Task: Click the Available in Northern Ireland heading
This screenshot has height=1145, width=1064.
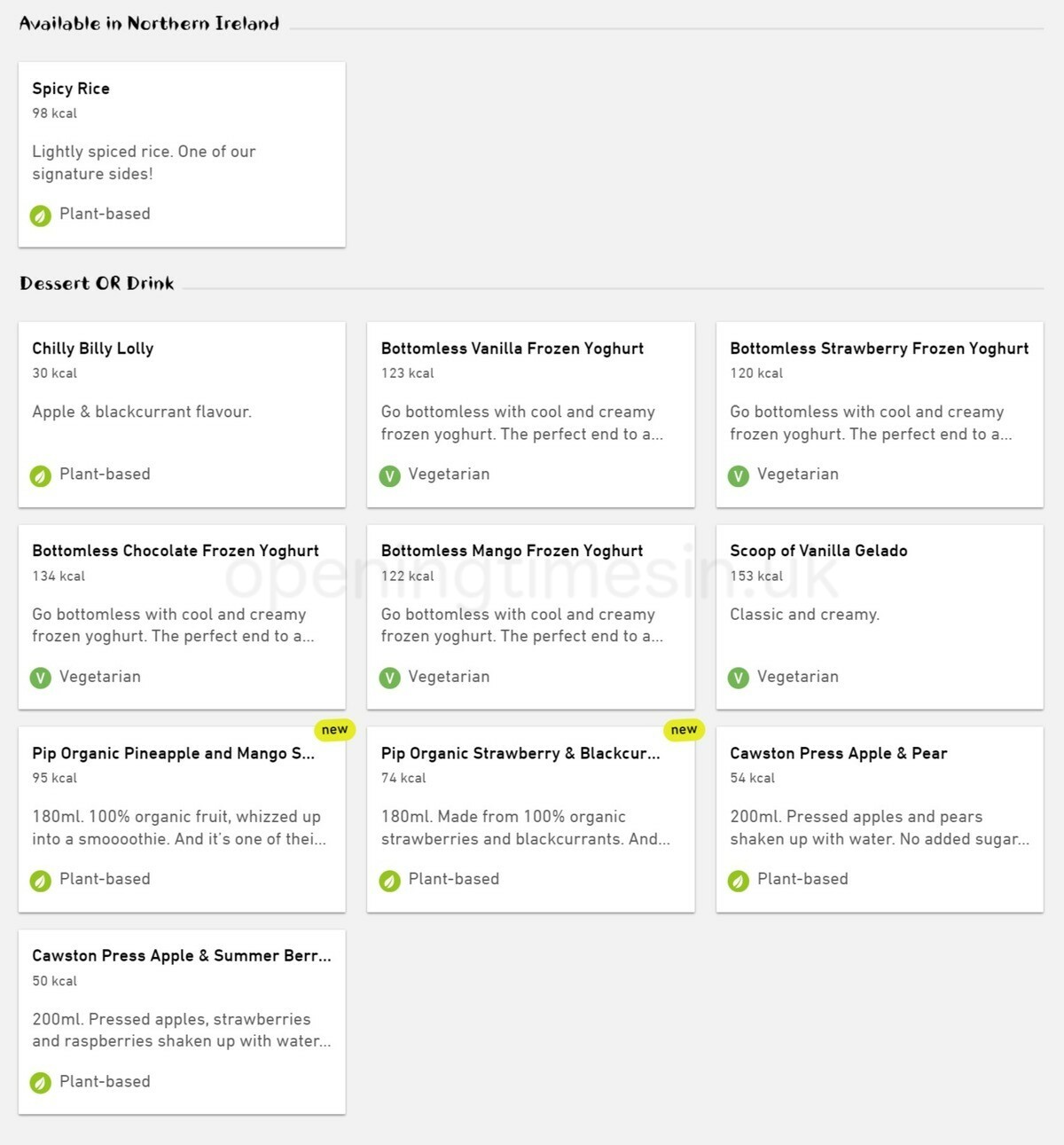Action: pos(149,24)
